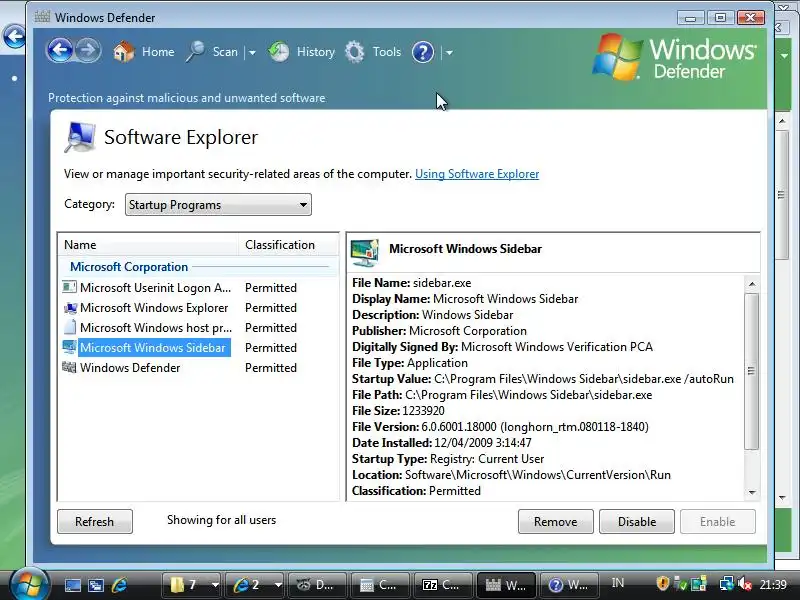Switch to the Help window taskbar button

568,585
